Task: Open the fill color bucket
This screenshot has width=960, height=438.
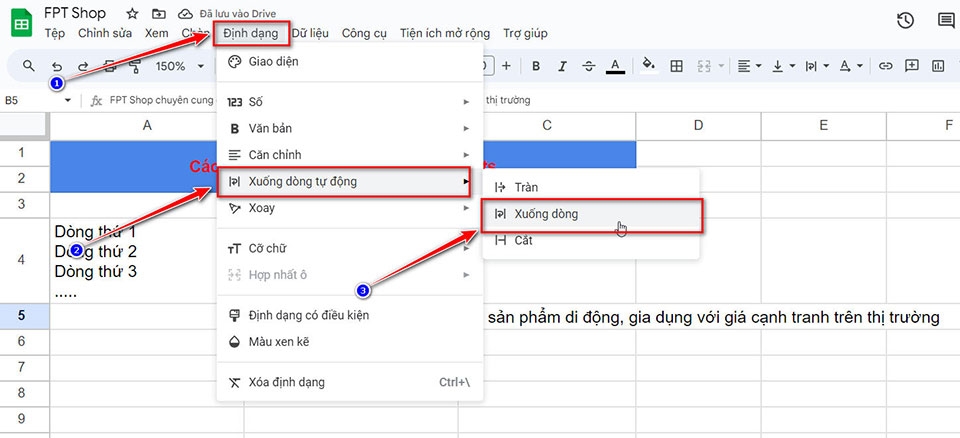Action: click(649, 65)
